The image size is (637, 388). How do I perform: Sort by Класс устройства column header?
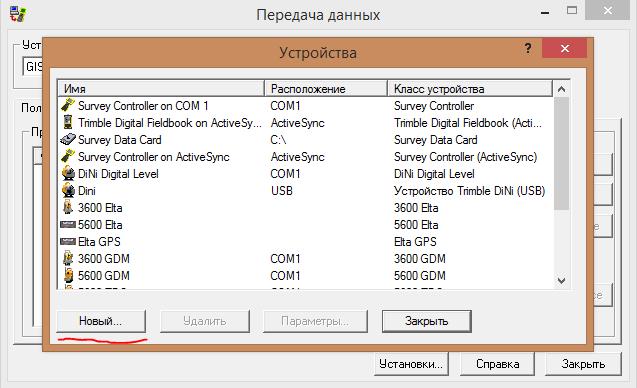click(470, 89)
